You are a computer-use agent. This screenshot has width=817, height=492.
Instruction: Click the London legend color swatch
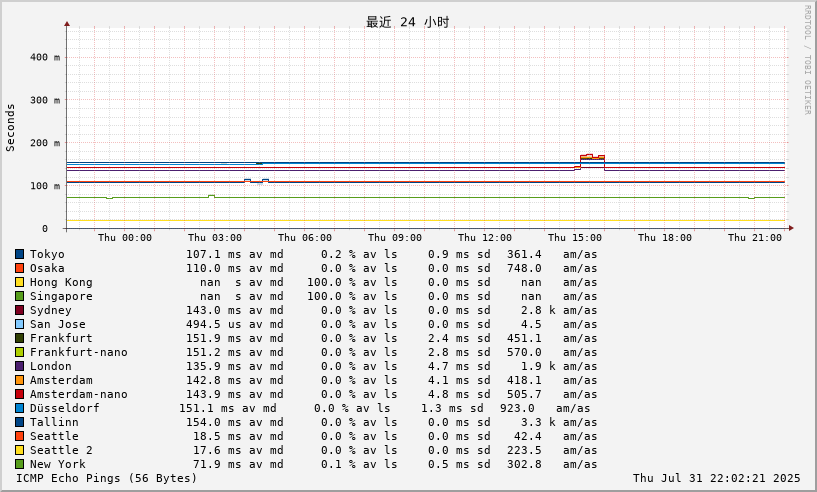click(x=19, y=367)
